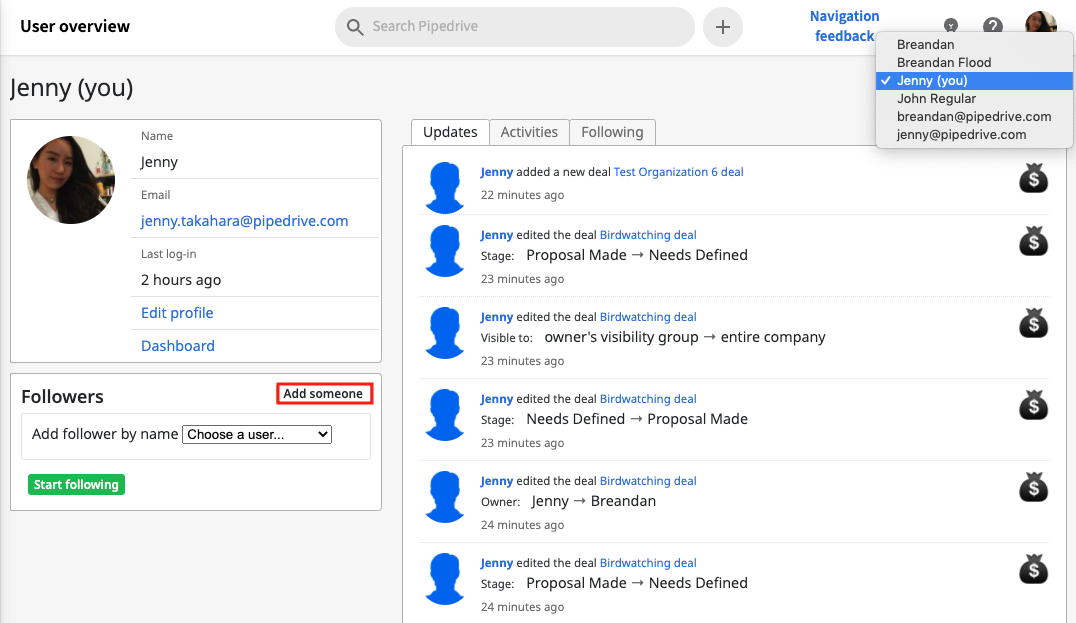The height and width of the screenshot is (623, 1076).
Task: Click the 'Add someone' link in Followers
Action: 324,394
